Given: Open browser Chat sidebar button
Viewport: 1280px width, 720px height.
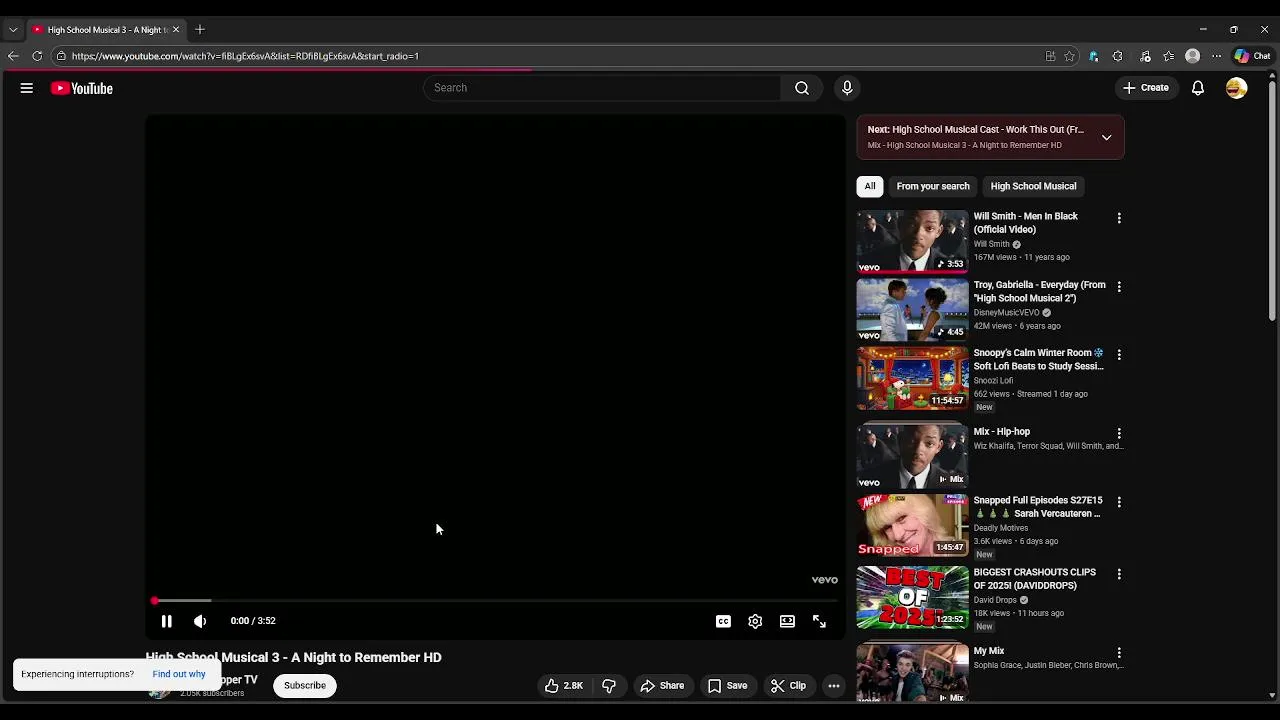Looking at the screenshot, I should (x=1252, y=56).
